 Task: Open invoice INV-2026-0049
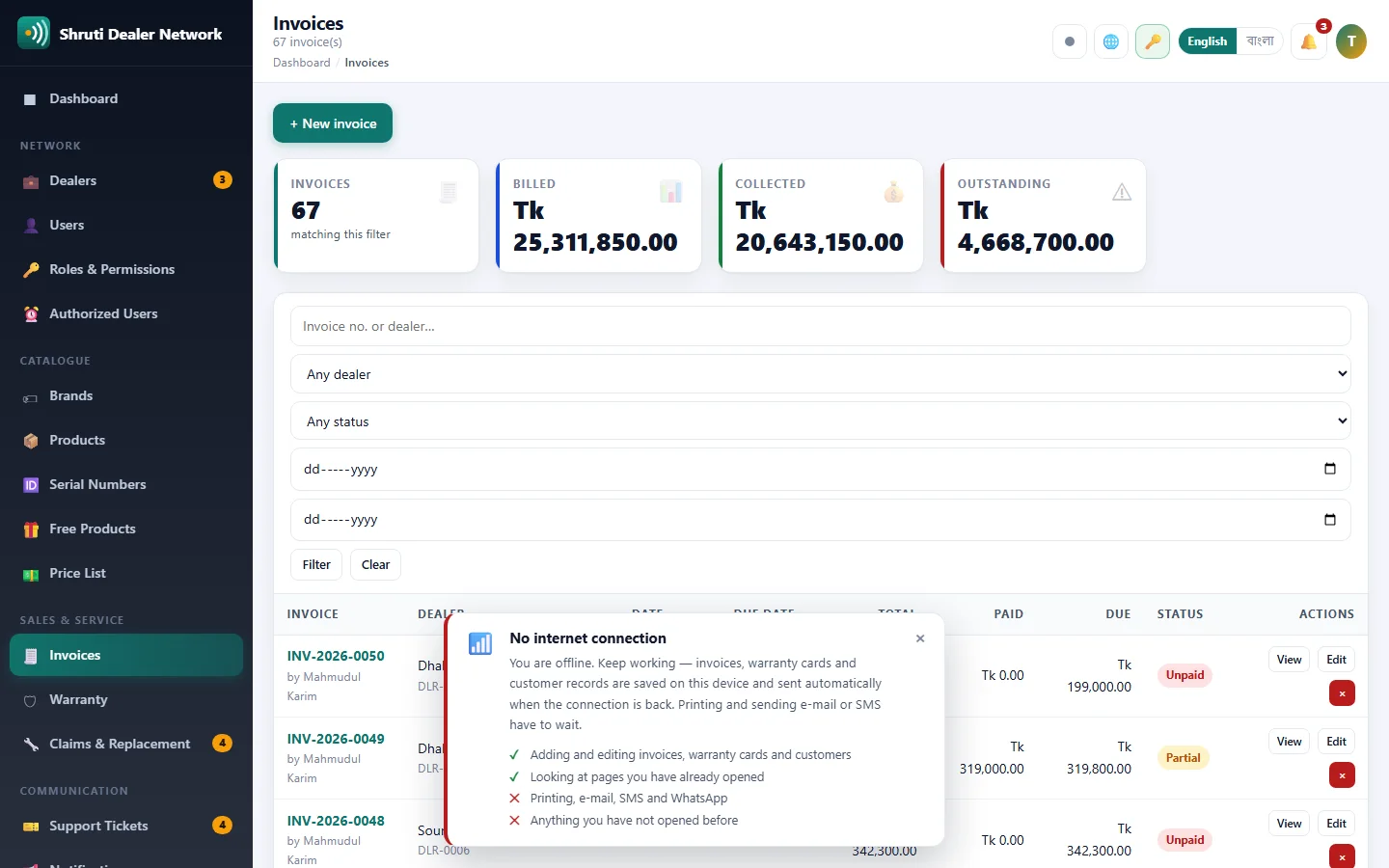pos(336,739)
